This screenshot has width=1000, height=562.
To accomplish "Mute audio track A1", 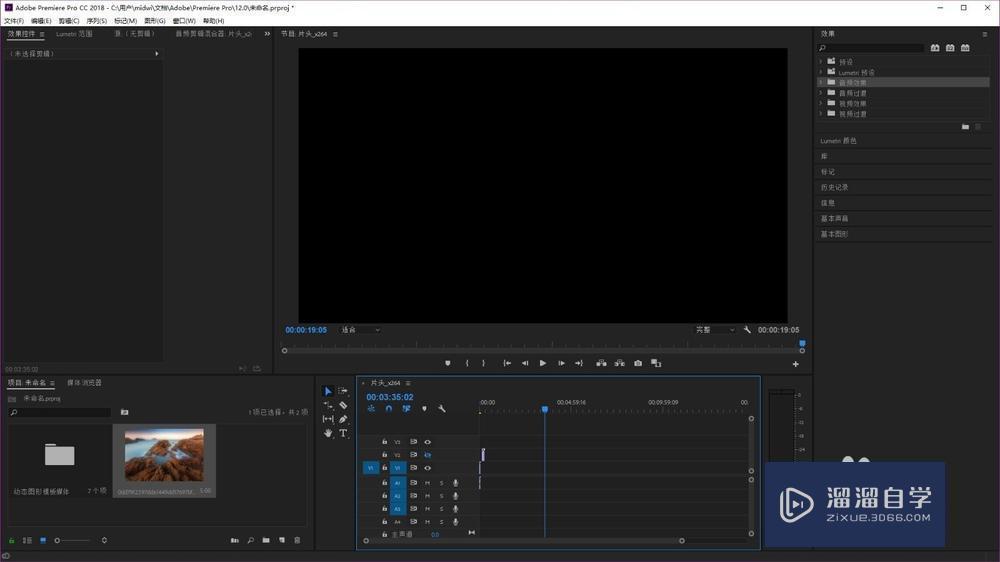I will tap(427, 483).
